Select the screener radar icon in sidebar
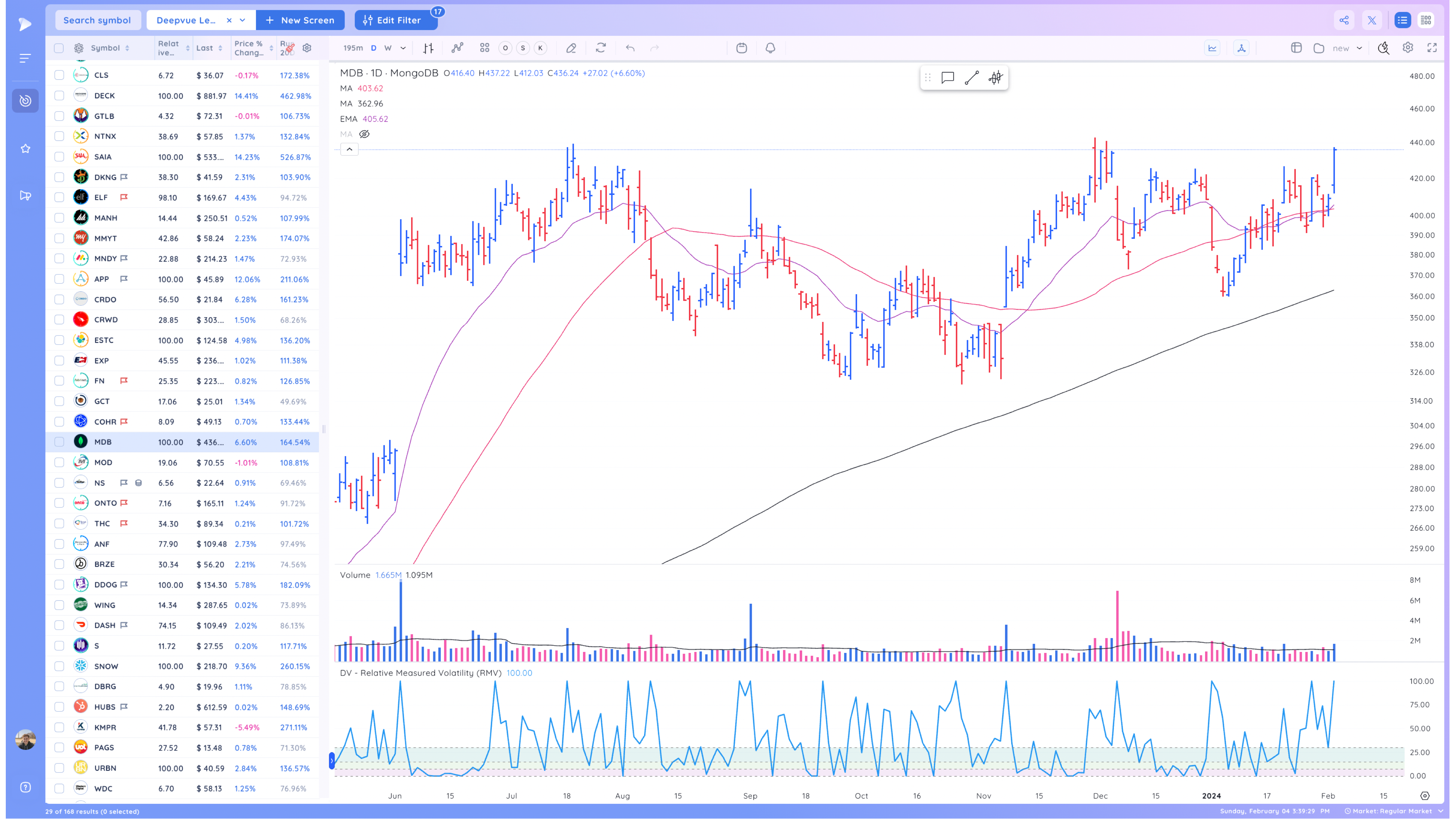The width and height of the screenshot is (1456, 819). 25,101
